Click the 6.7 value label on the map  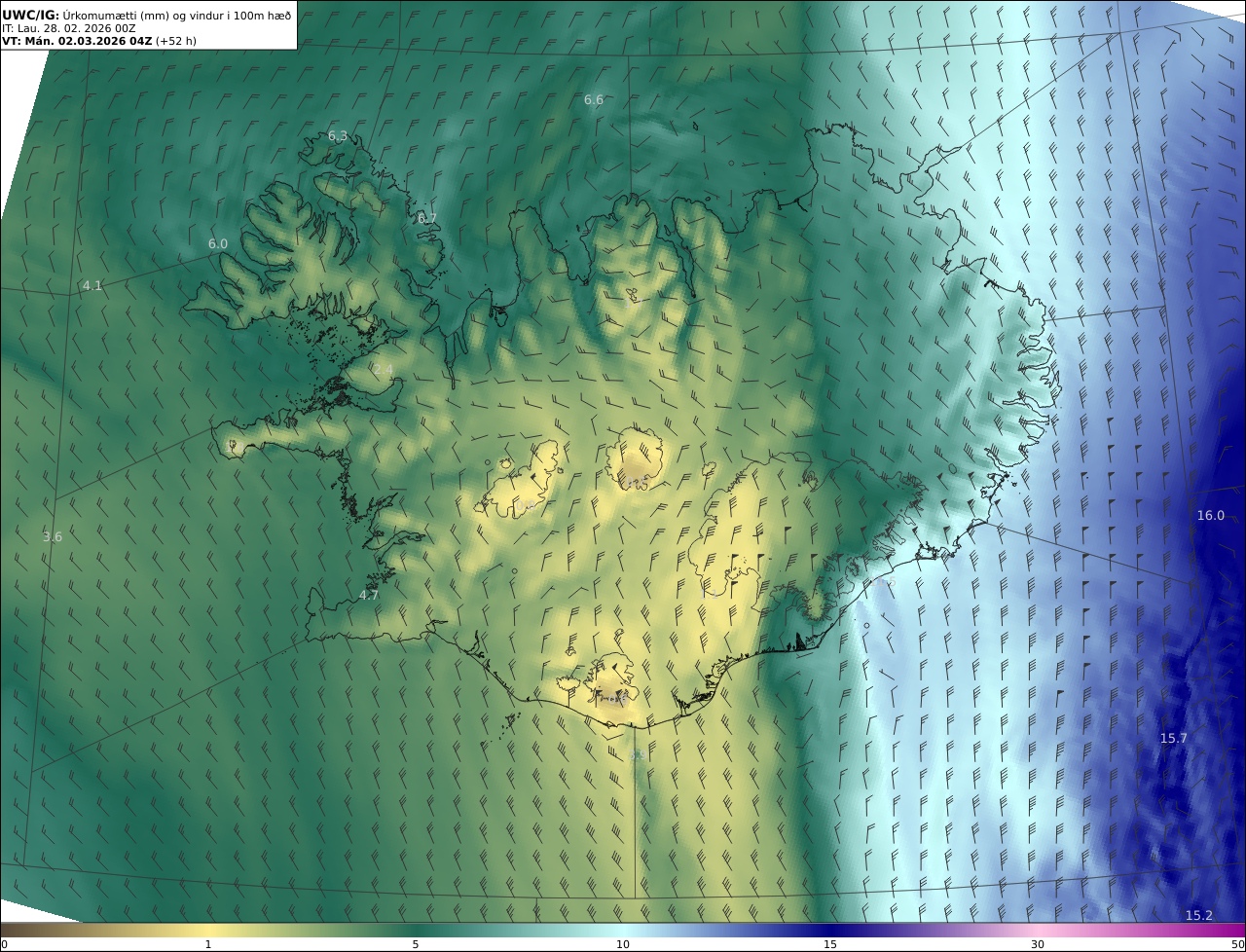pyautogui.click(x=427, y=218)
